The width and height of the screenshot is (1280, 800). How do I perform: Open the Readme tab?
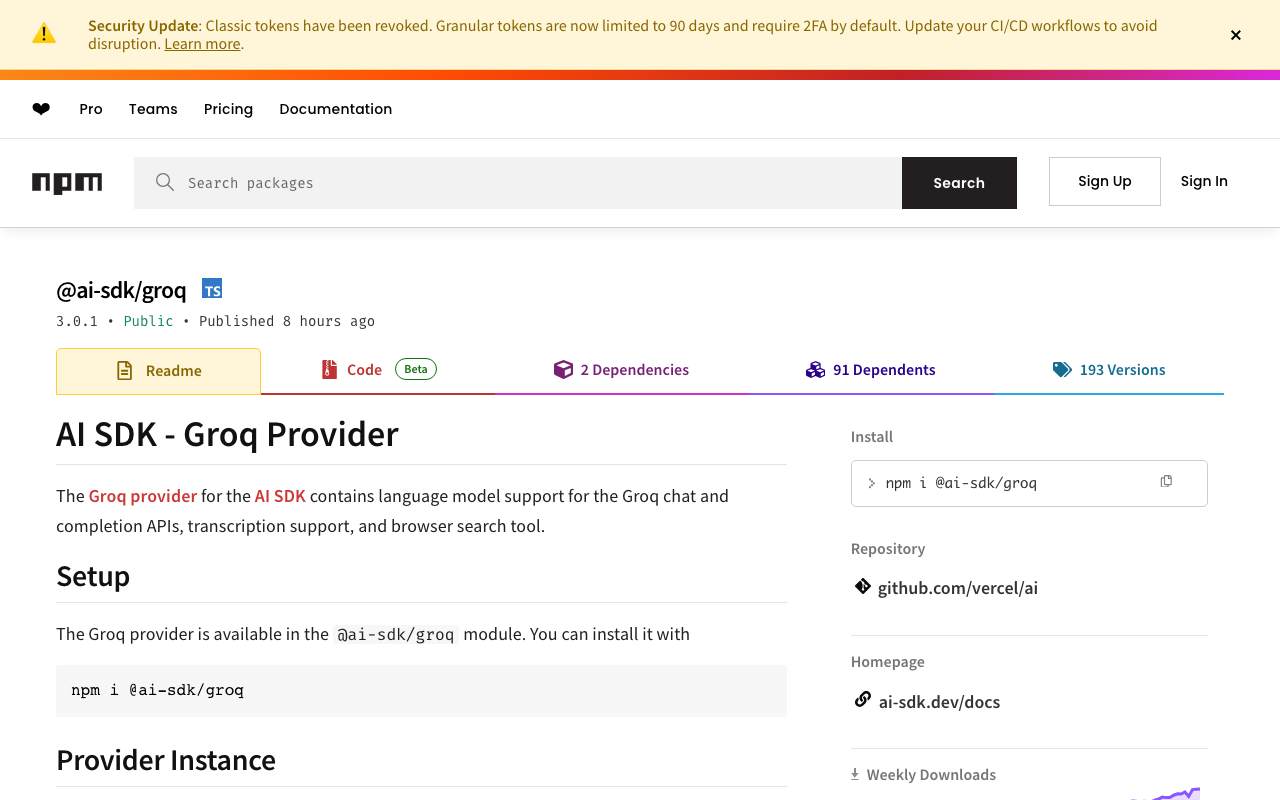pyautogui.click(x=159, y=371)
